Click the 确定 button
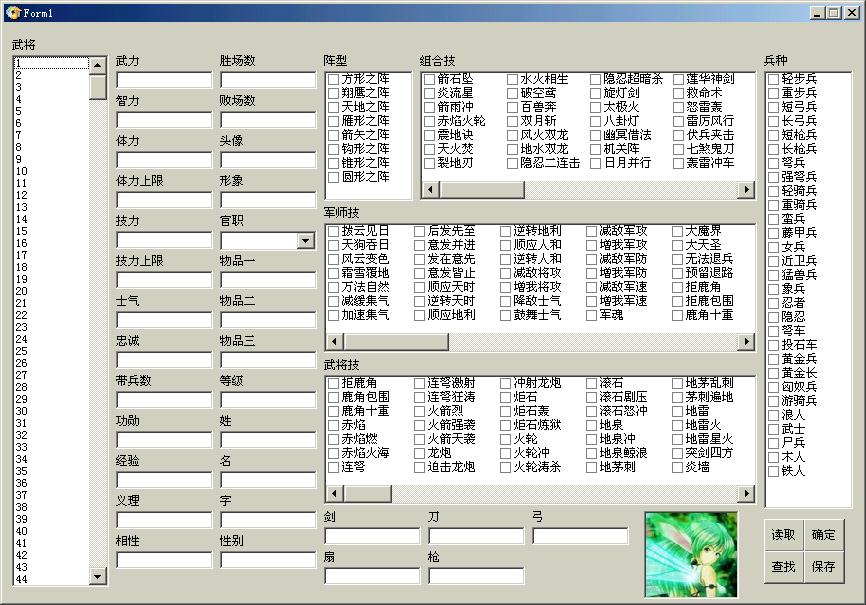The image size is (866, 605). [824, 535]
